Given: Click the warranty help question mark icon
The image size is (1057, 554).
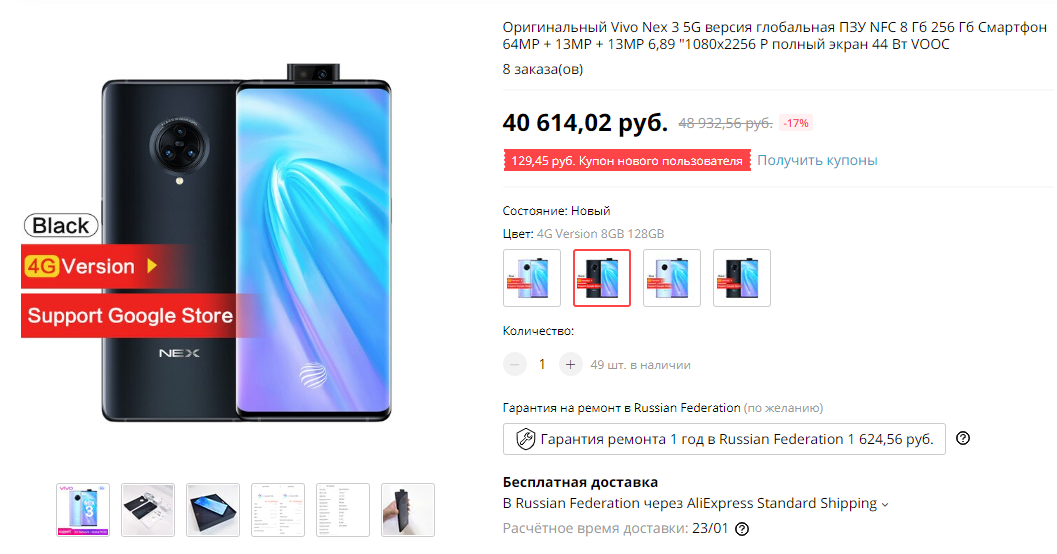Looking at the screenshot, I should (963, 438).
